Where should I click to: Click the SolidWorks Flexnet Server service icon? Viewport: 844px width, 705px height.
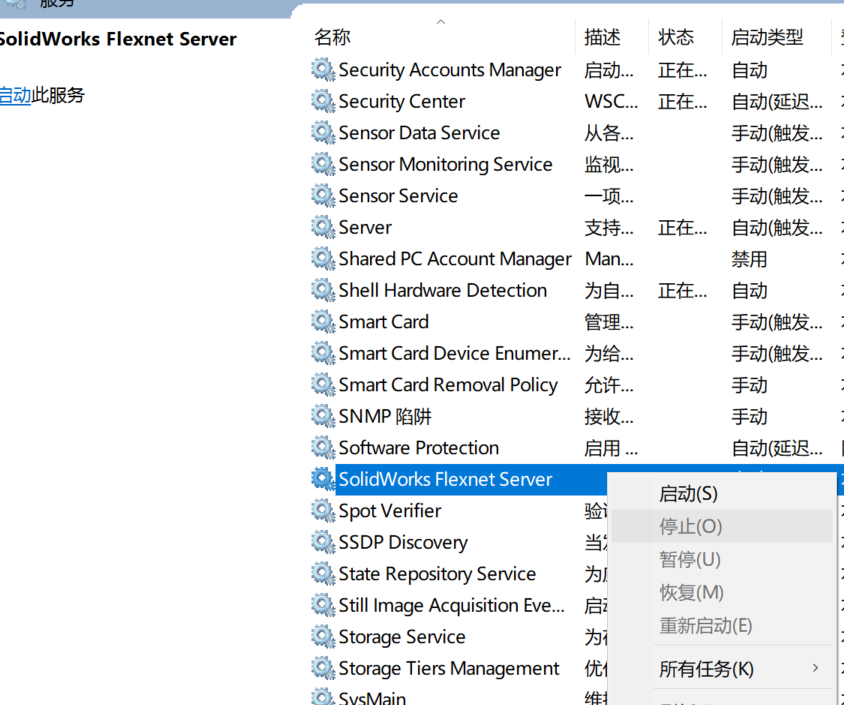click(x=323, y=479)
